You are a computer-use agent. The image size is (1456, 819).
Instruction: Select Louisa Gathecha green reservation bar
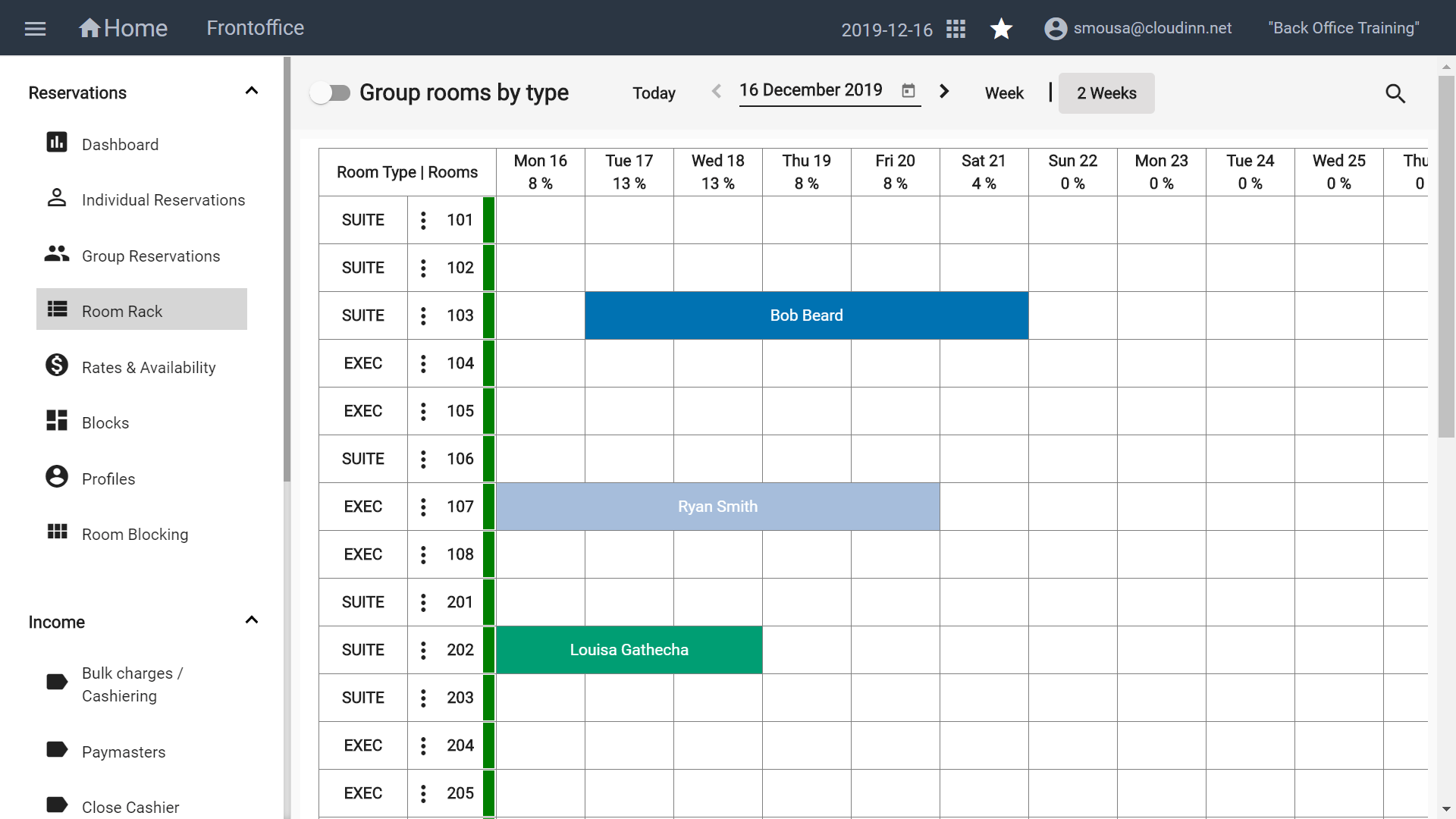(629, 650)
